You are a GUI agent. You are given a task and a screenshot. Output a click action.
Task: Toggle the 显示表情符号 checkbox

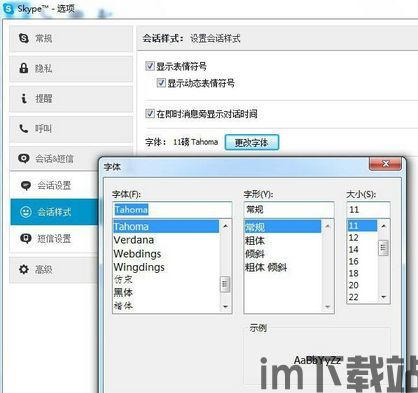coord(150,66)
